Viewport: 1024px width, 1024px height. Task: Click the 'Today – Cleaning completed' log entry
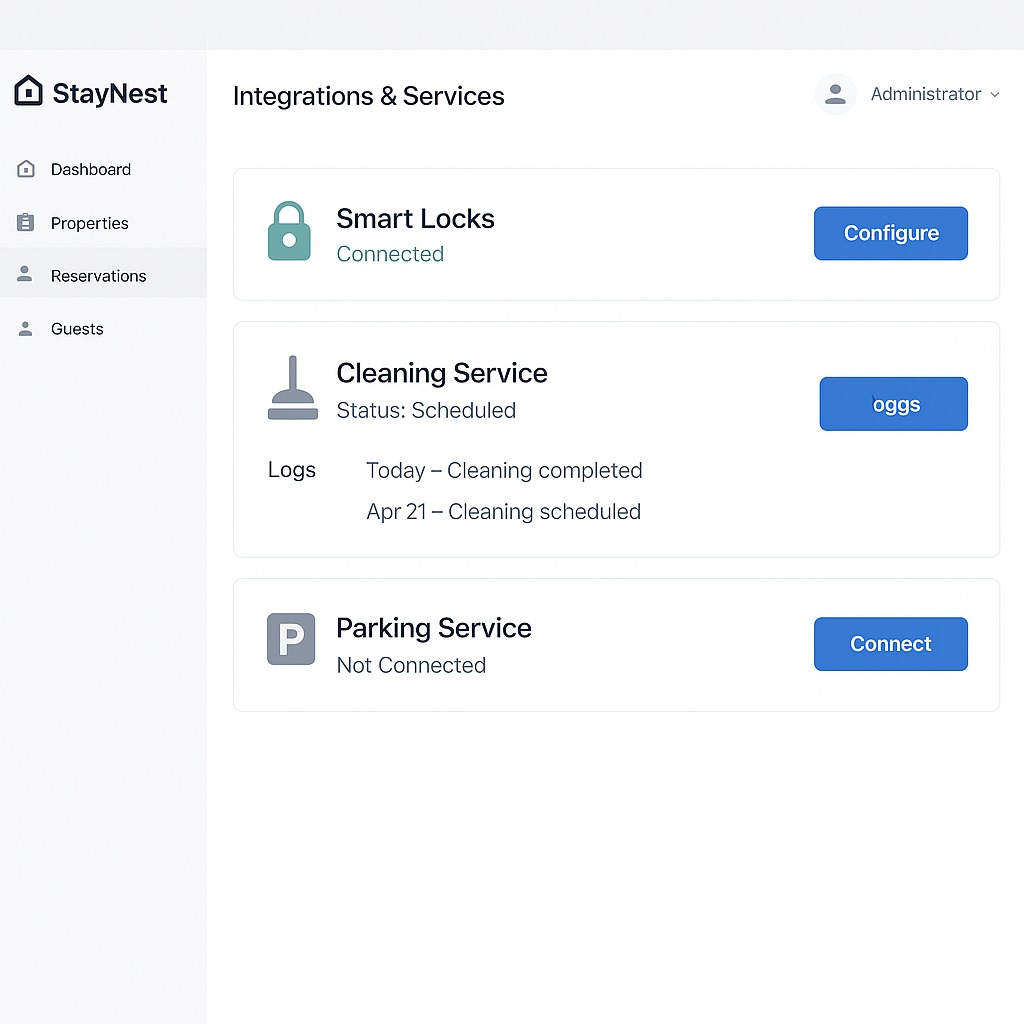504,470
